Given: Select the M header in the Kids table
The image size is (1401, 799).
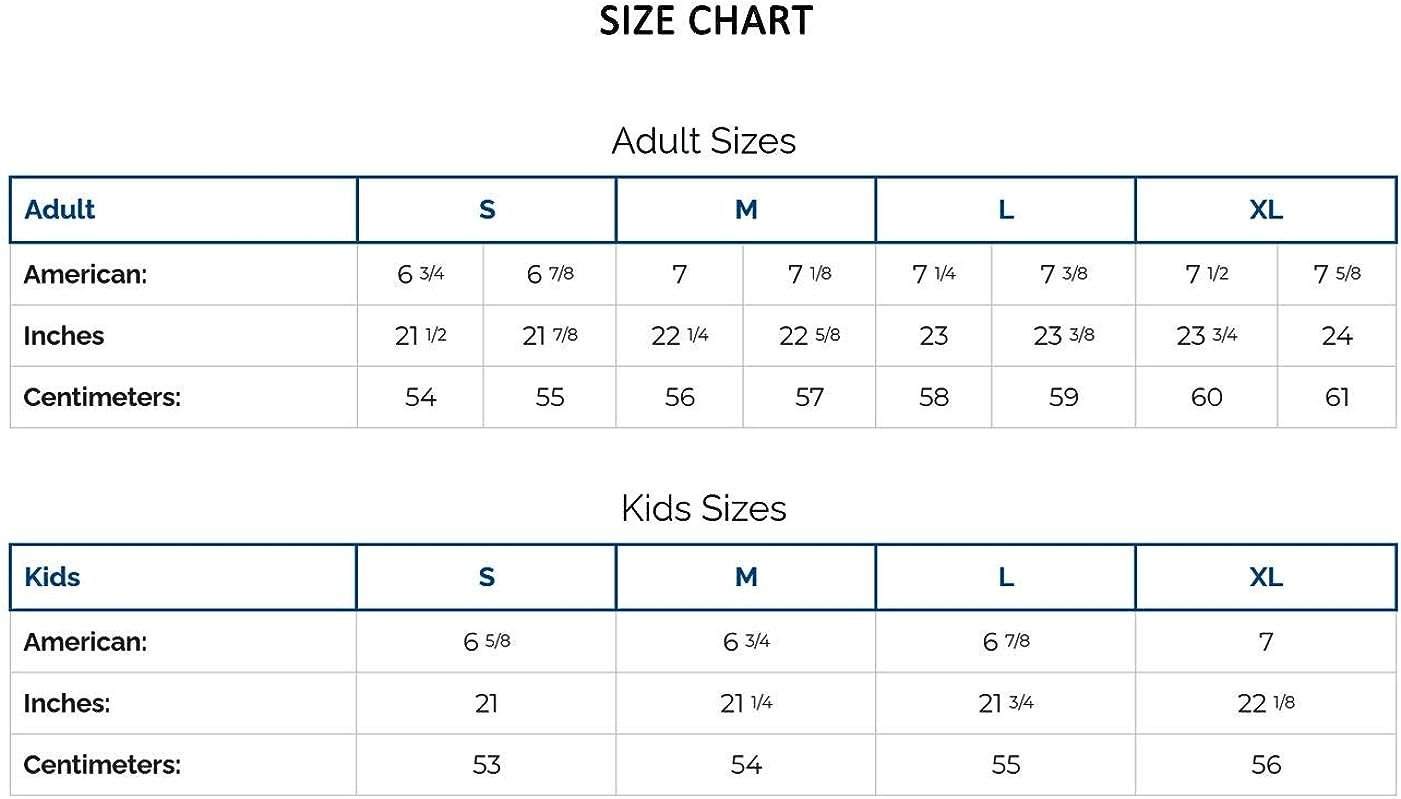Looking at the screenshot, I should click(x=746, y=577).
